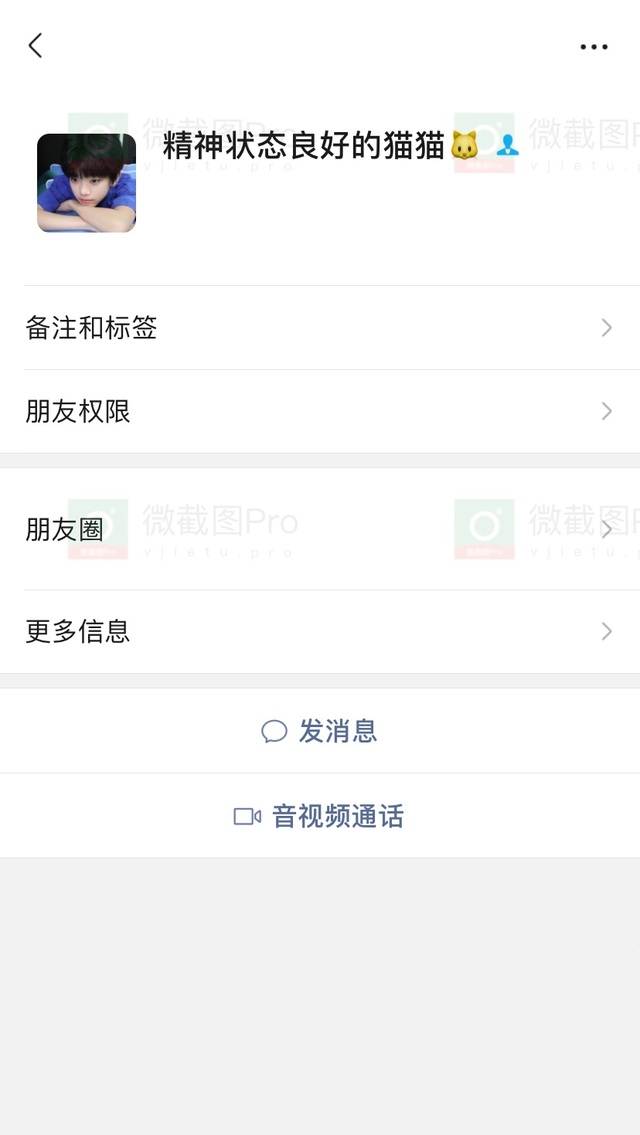The image size is (640, 1135).
Task: Expand the 备注和标签 row chevron
Action: pos(607,328)
